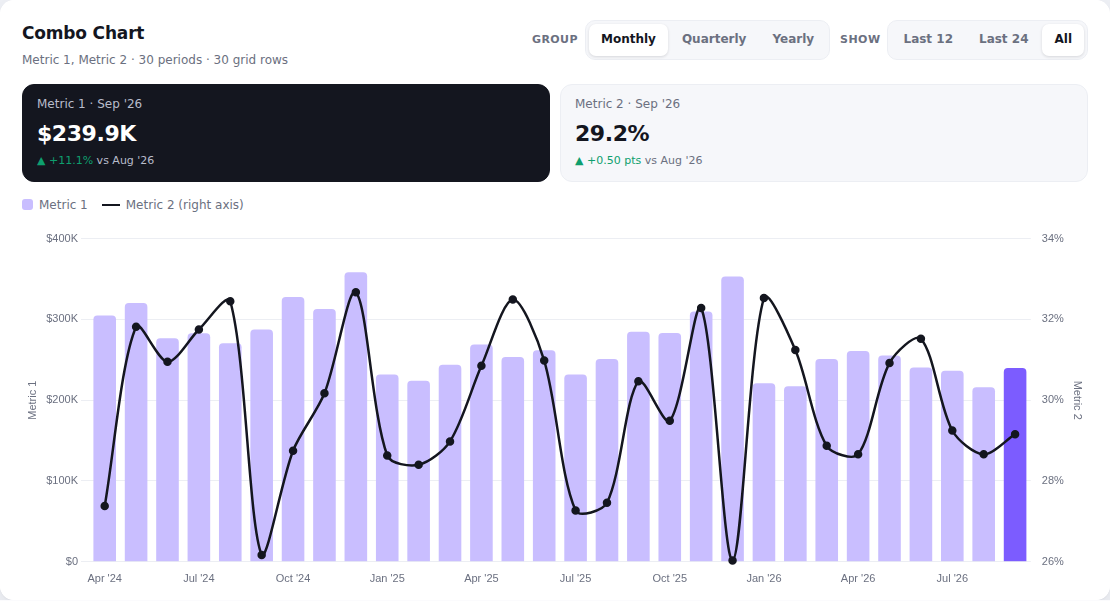Show the Last 24 periods

[1003, 39]
